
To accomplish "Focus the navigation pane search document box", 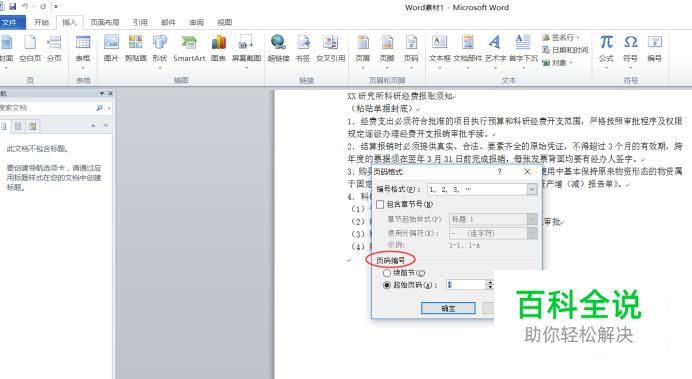I will 47,108.
